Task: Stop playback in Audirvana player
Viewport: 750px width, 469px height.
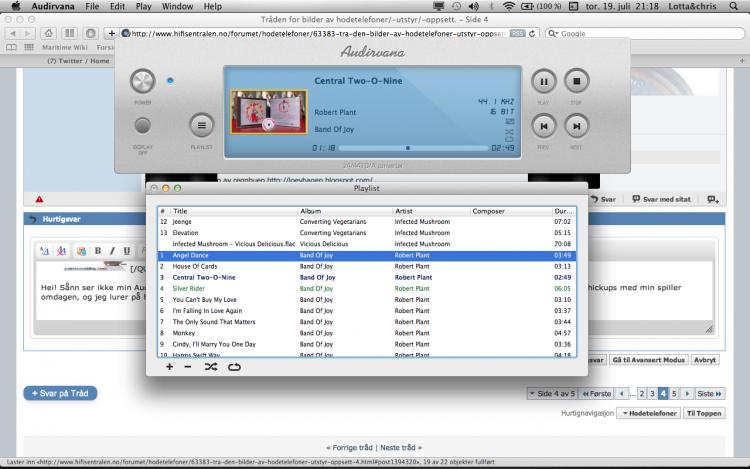Action: click(x=576, y=81)
